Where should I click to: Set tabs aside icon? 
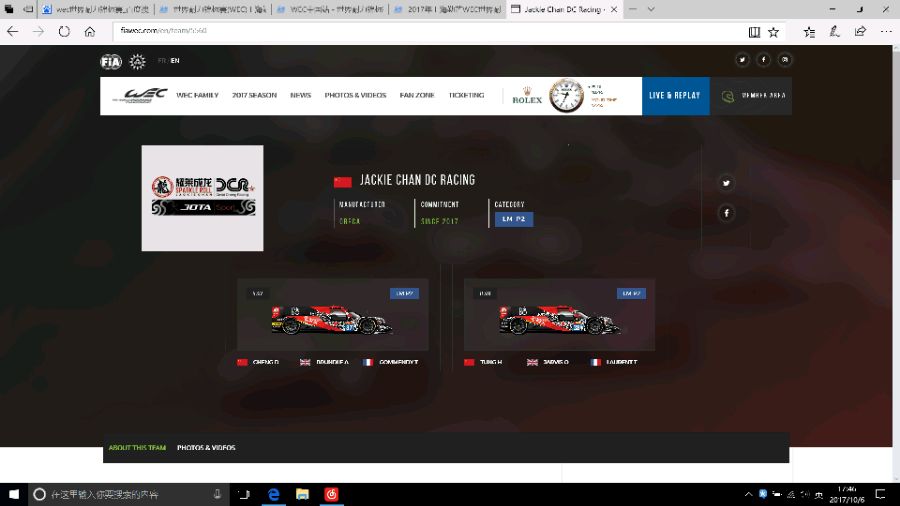pyautogui.click(x=28, y=9)
